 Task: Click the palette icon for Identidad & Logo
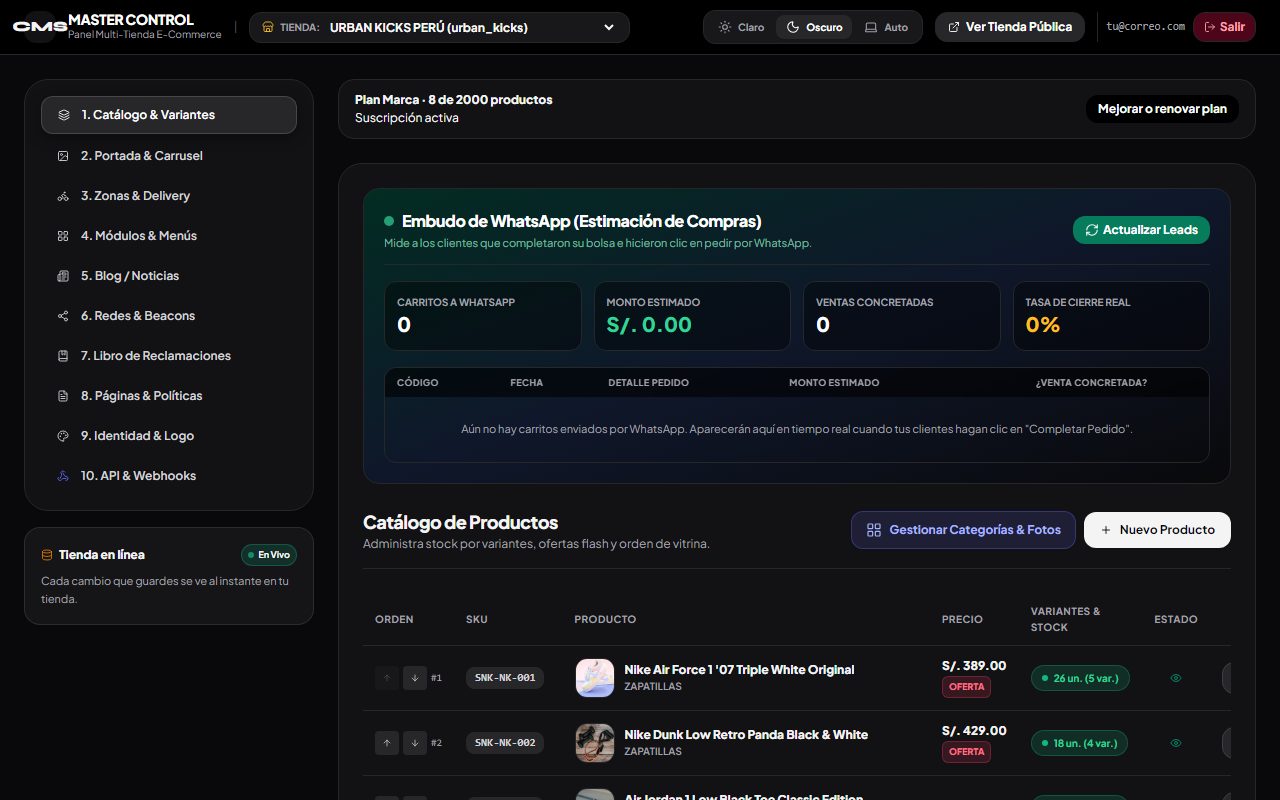(63, 436)
